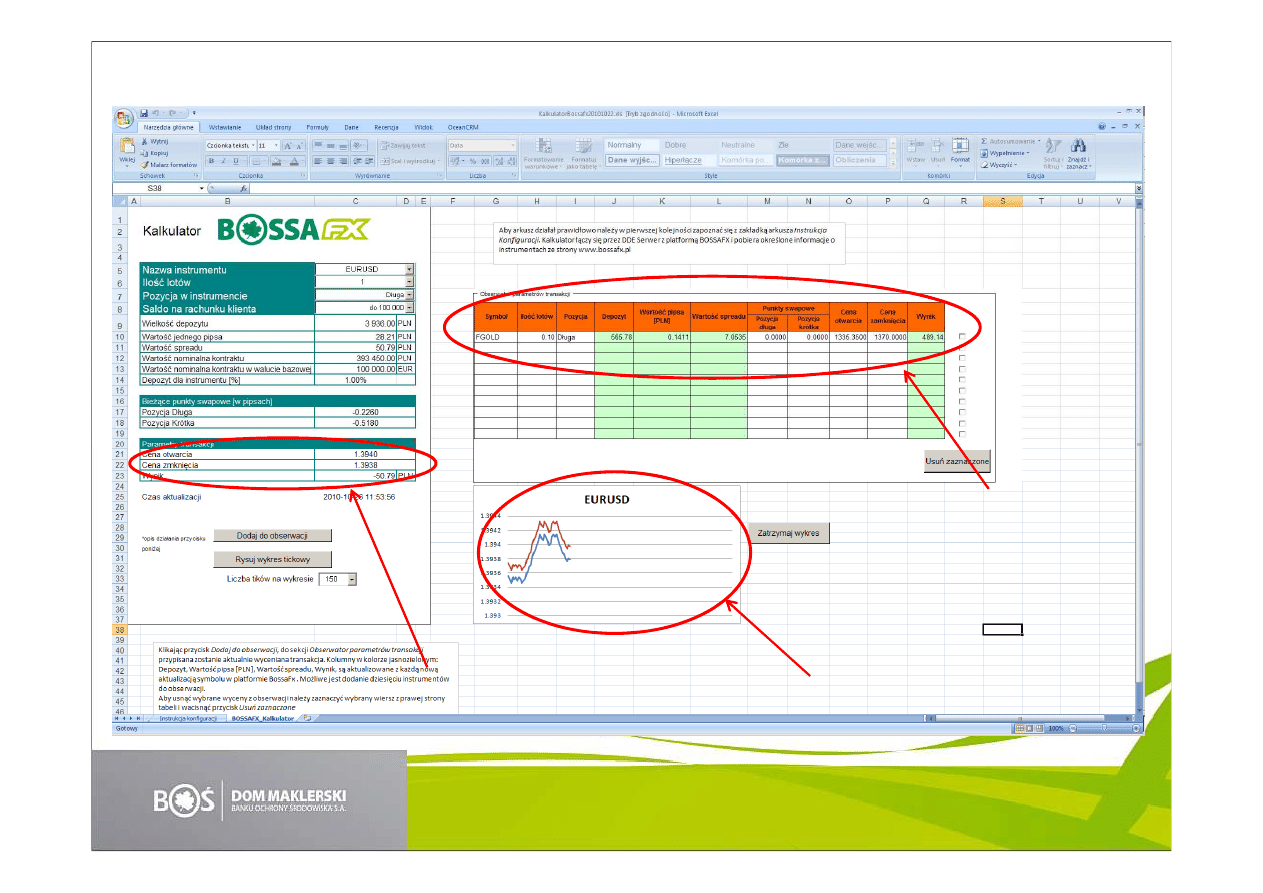Check the checkbox in the FGOLD row
1263x893 pixels.
tap(962, 337)
